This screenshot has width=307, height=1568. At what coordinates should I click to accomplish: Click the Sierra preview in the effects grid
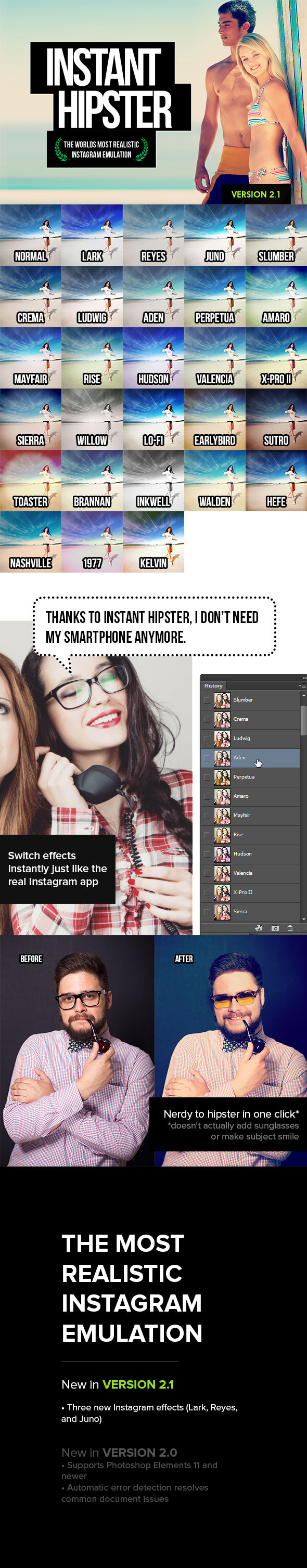click(31, 419)
